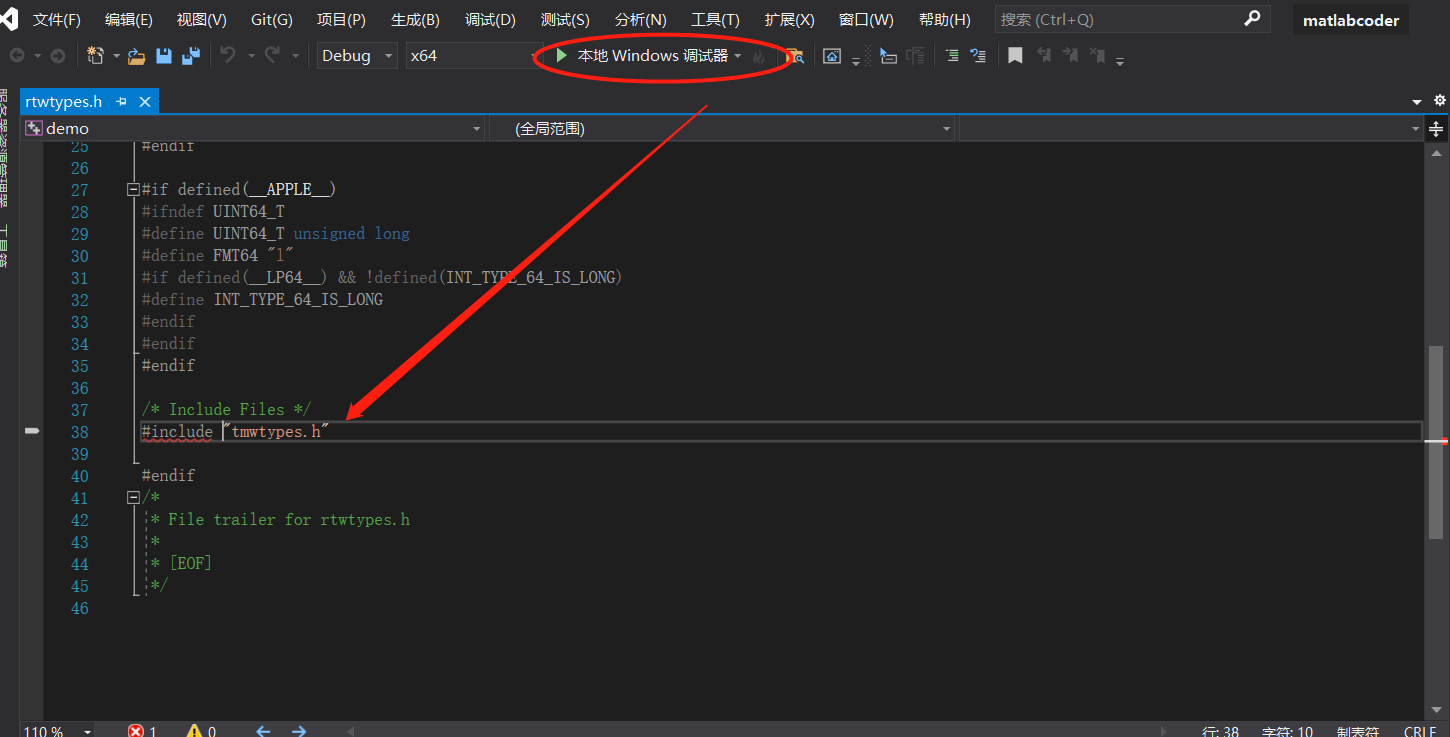Open the IDE settings gear

1439,101
